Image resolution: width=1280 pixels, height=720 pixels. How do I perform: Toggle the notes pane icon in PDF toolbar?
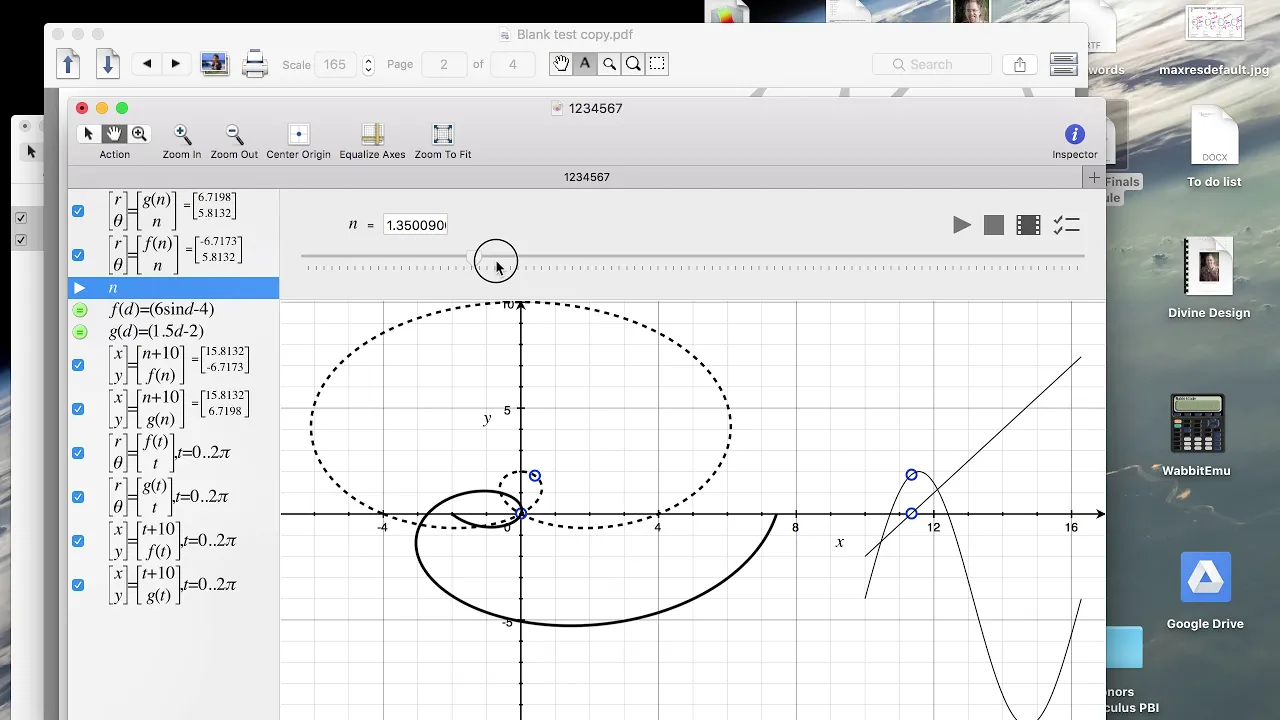coord(1064,64)
